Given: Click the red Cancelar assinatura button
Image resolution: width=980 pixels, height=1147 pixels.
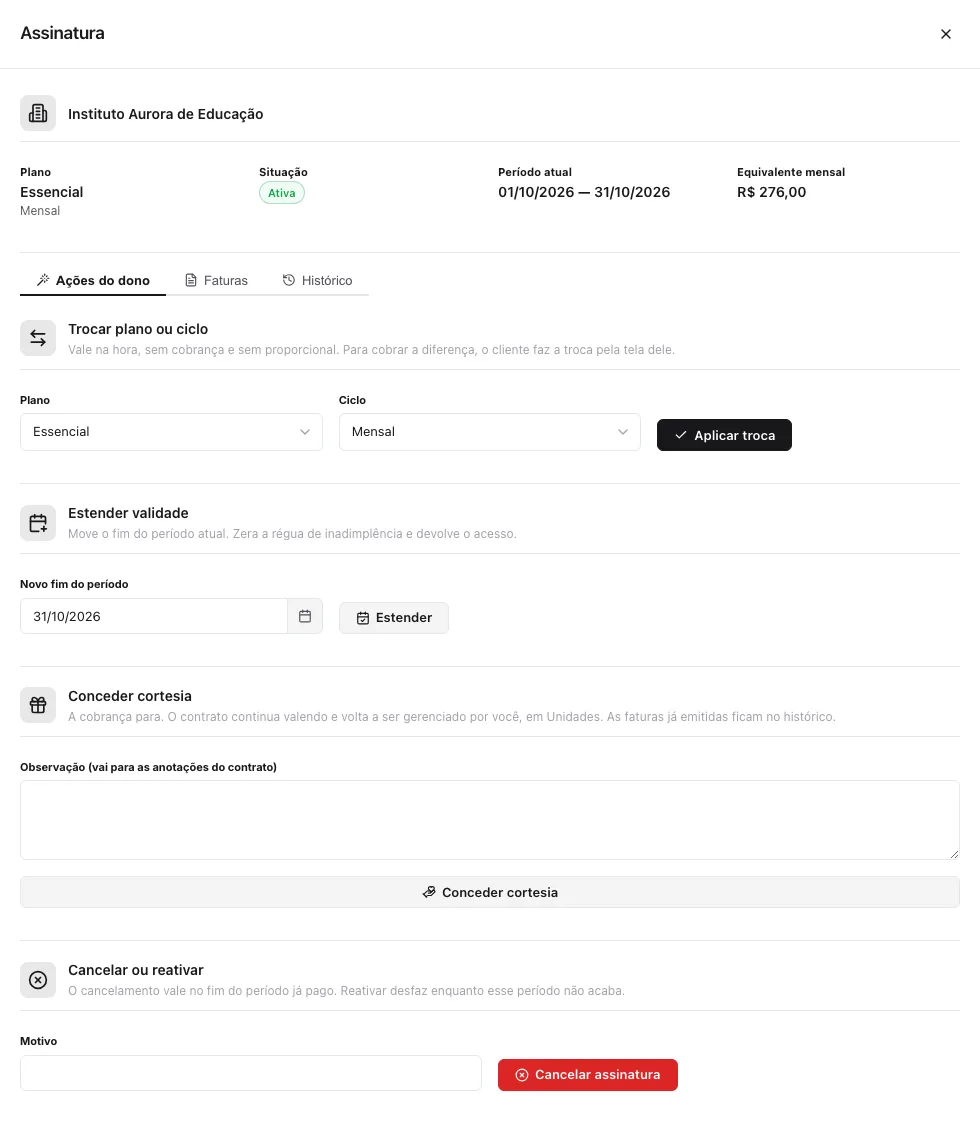Looking at the screenshot, I should 588,1075.
